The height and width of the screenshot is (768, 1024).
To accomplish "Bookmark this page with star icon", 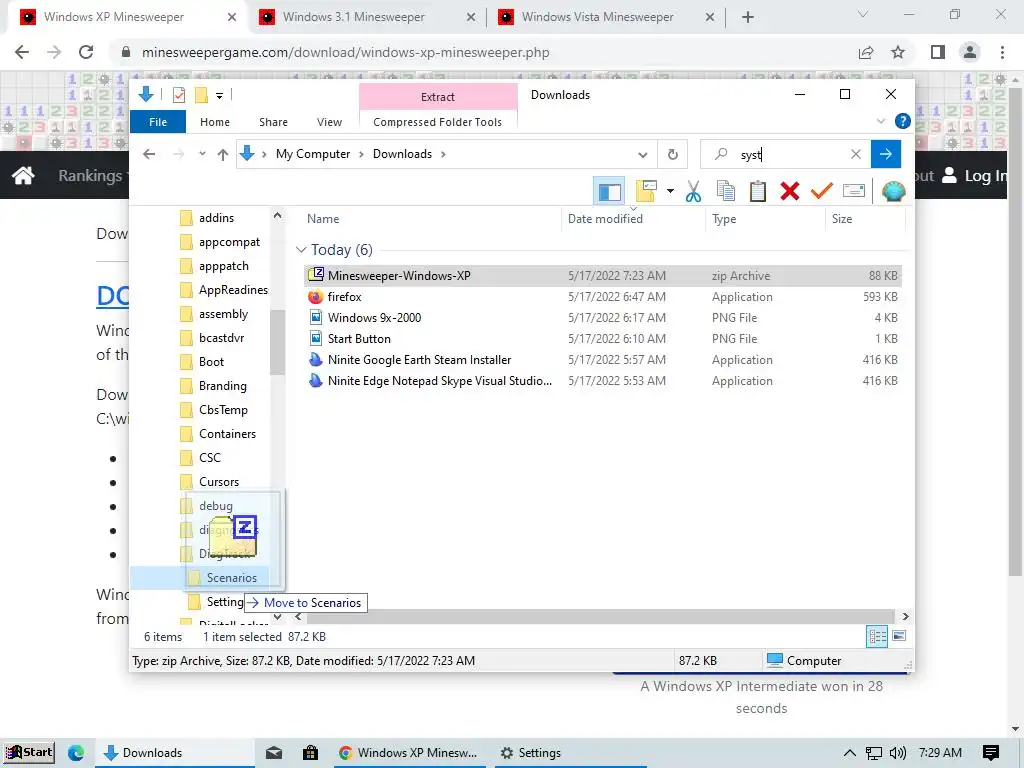I will click(898, 52).
